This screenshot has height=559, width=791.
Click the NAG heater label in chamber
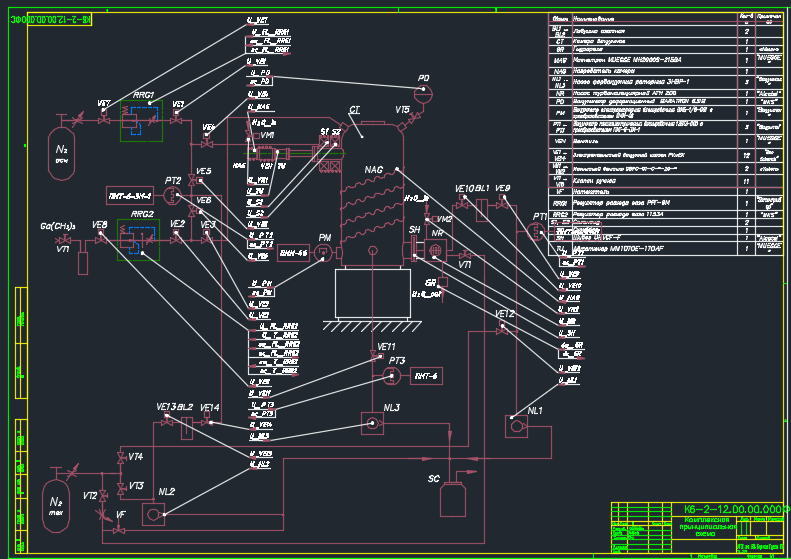[374, 170]
